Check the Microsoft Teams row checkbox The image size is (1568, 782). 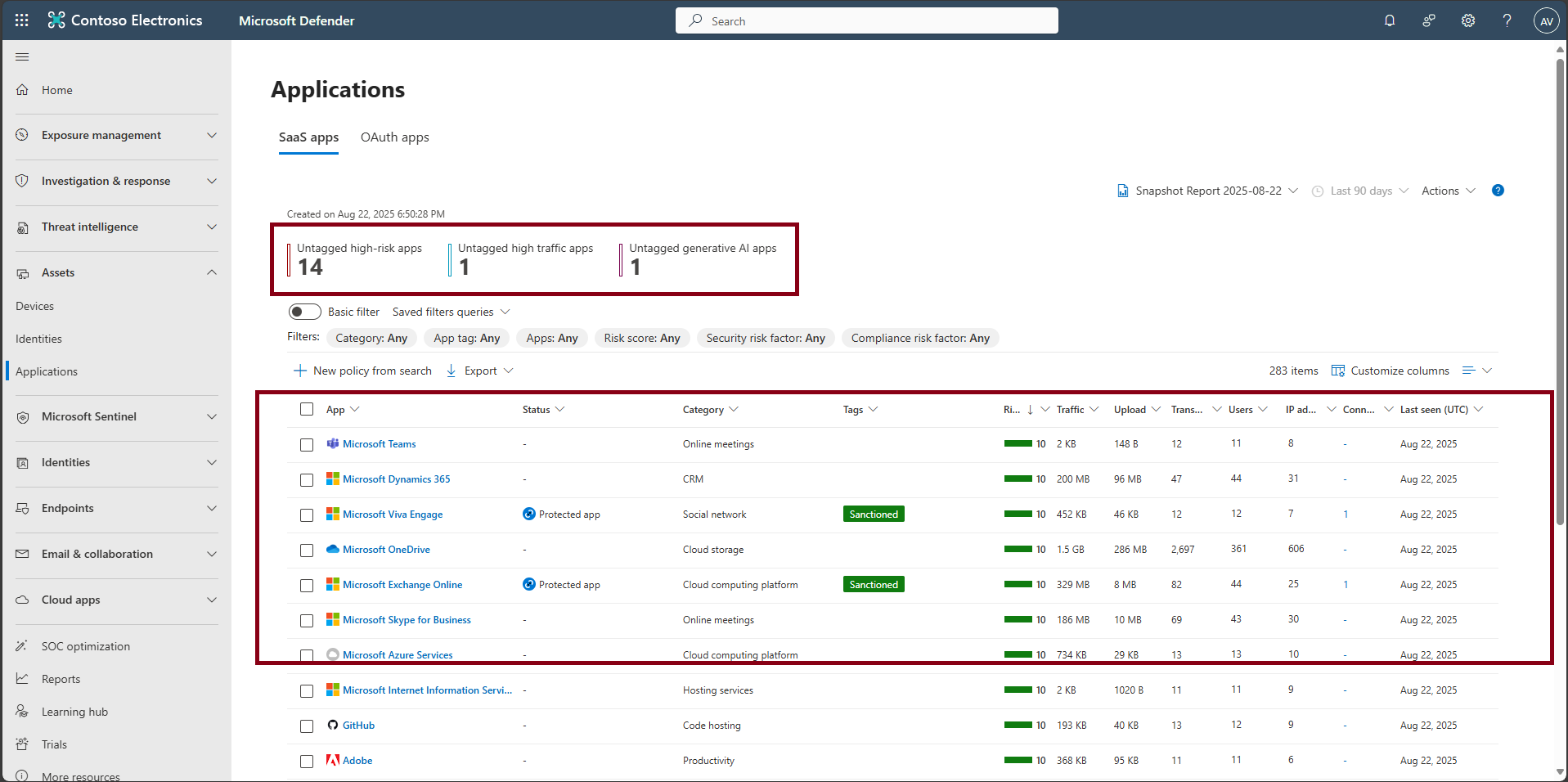(x=307, y=444)
